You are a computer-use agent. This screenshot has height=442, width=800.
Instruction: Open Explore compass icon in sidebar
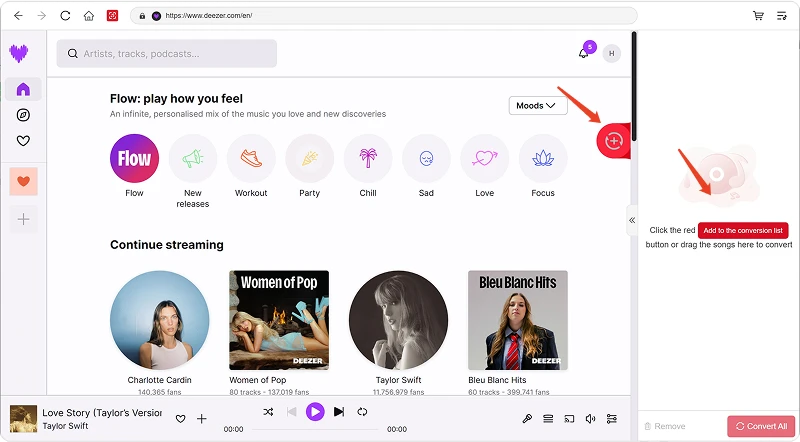23,115
